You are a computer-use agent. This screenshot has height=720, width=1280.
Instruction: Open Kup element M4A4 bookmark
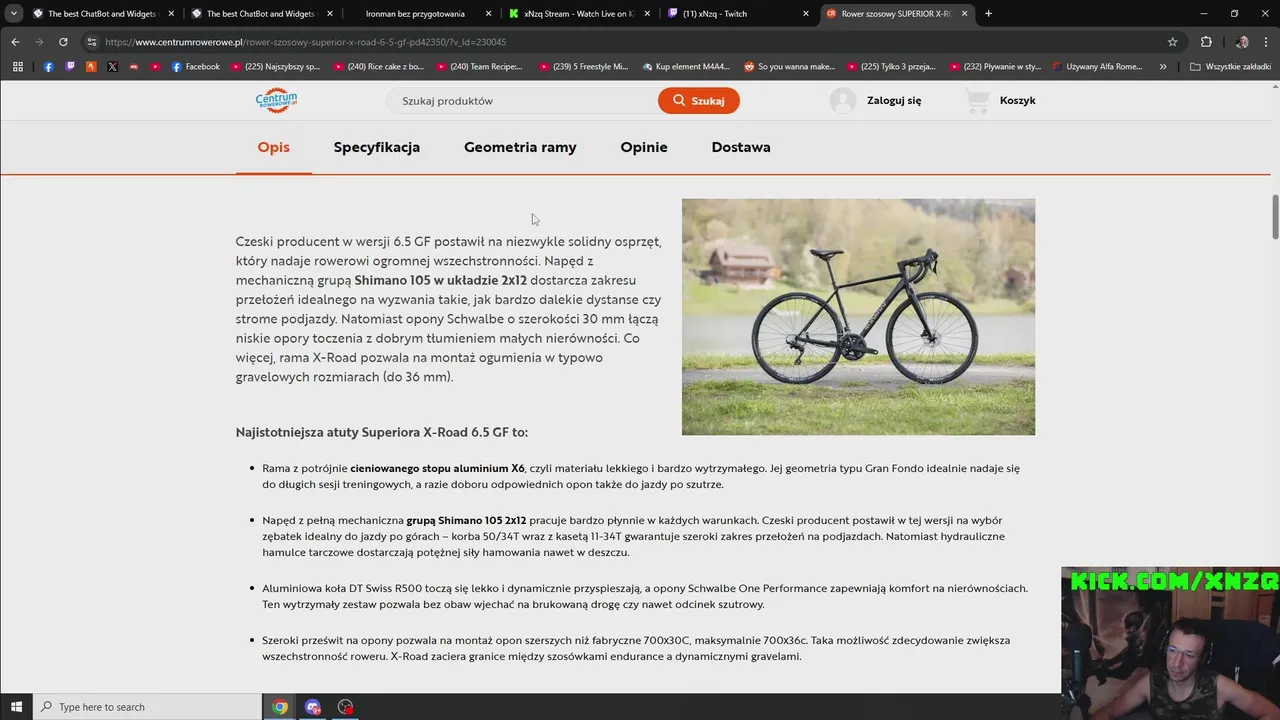pyautogui.click(x=686, y=67)
